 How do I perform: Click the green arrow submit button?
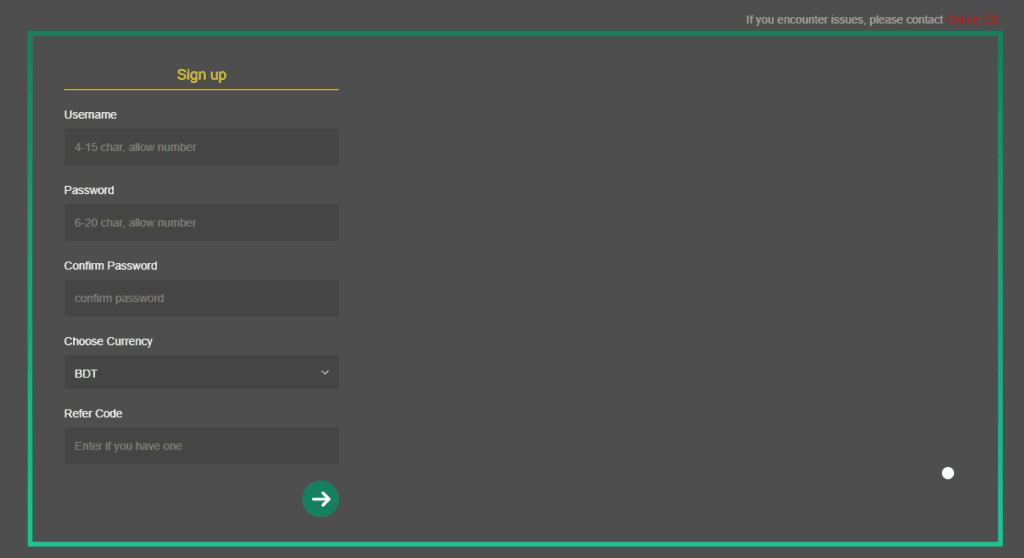click(x=320, y=499)
